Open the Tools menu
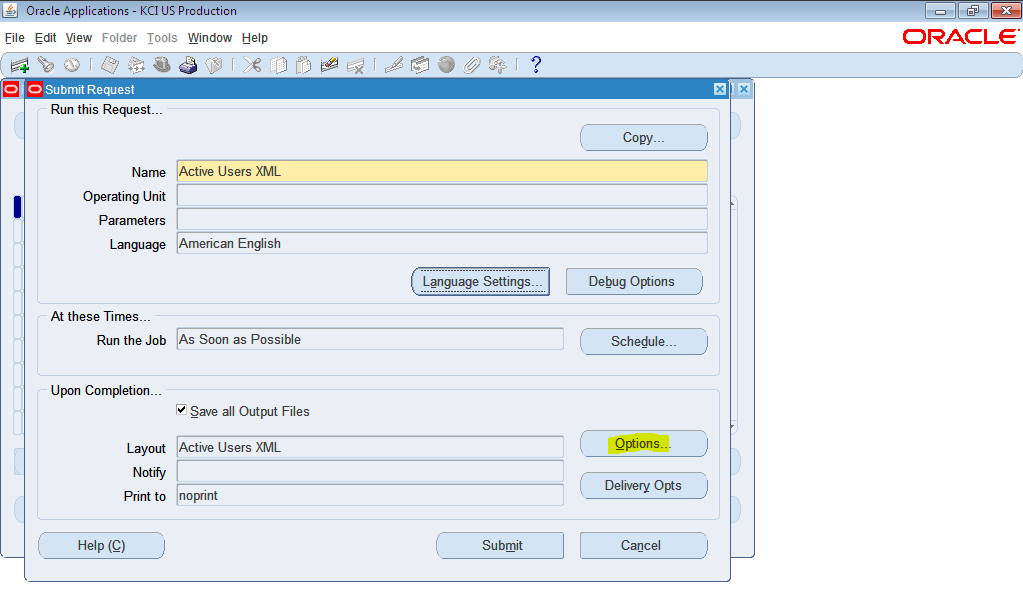This screenshot has height=599, width=1023. pos(162,38)
